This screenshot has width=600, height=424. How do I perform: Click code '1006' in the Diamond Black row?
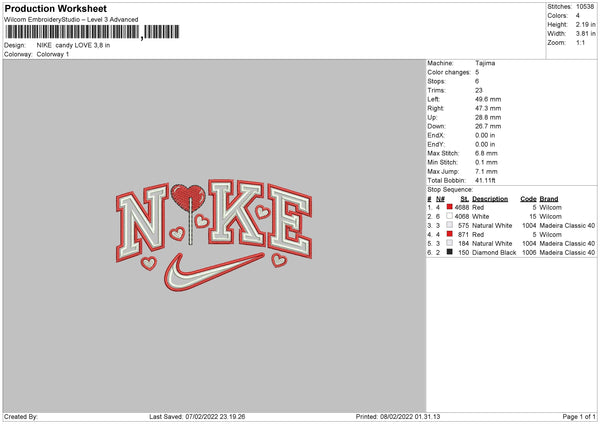(529, 253)
